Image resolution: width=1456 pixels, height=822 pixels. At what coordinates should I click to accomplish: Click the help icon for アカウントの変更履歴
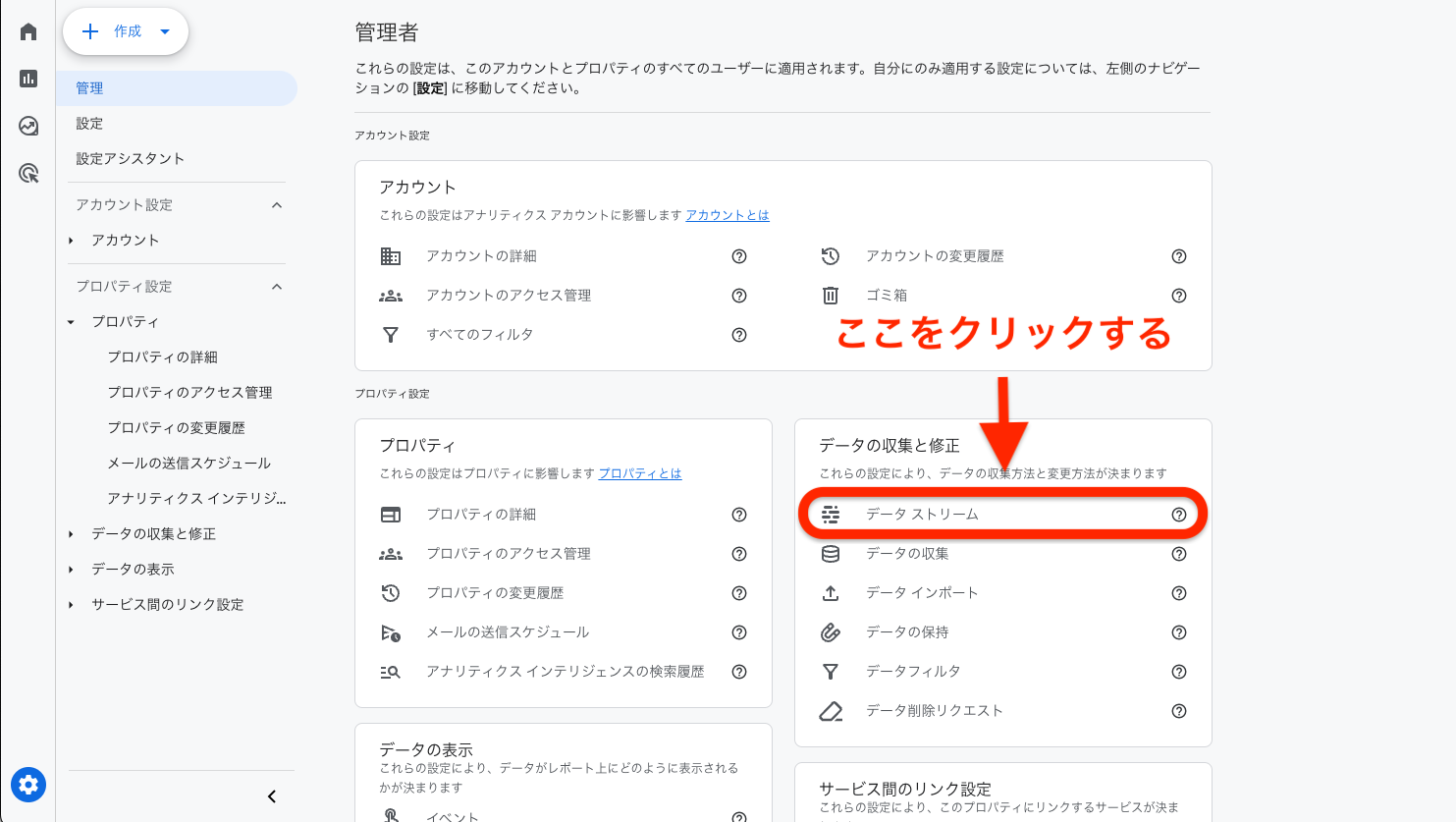(x=1179, y=256)
